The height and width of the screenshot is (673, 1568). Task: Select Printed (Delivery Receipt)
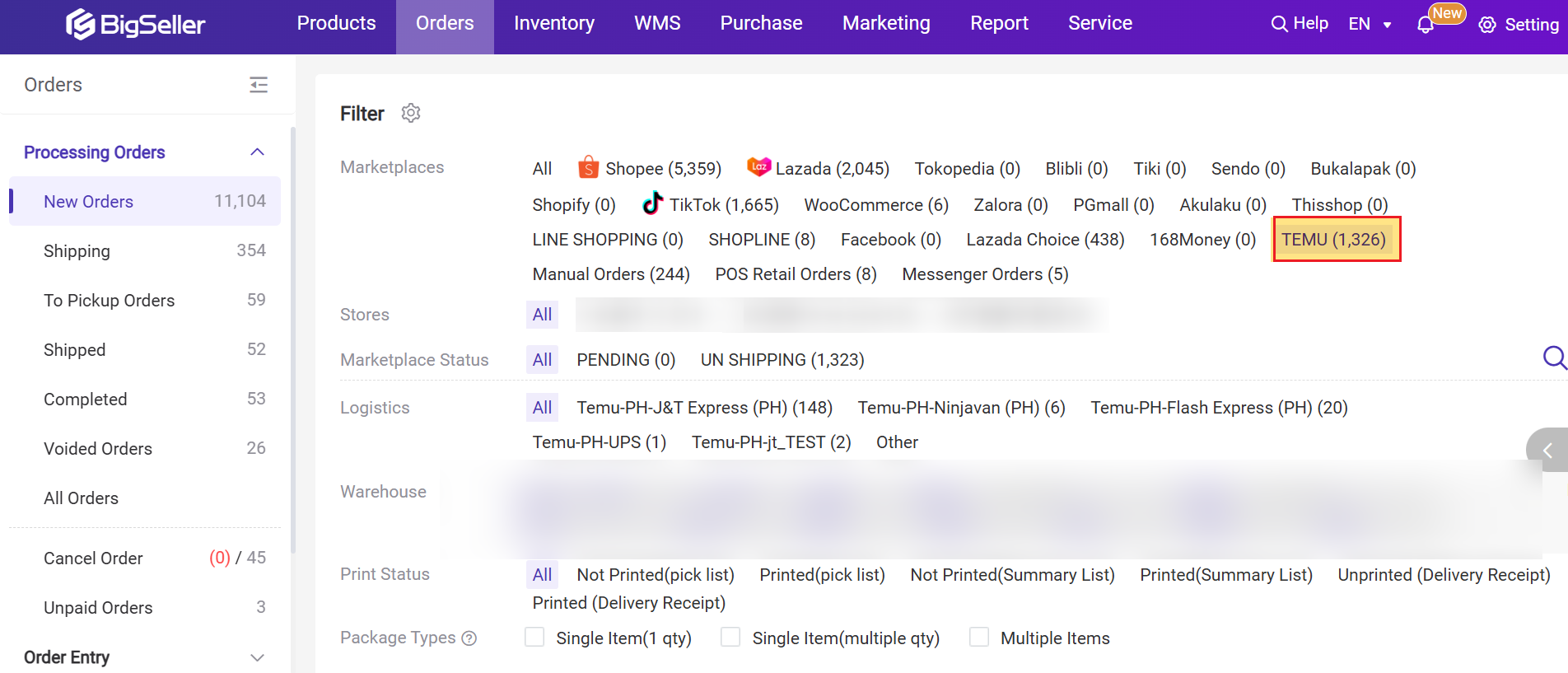(628, 603)
